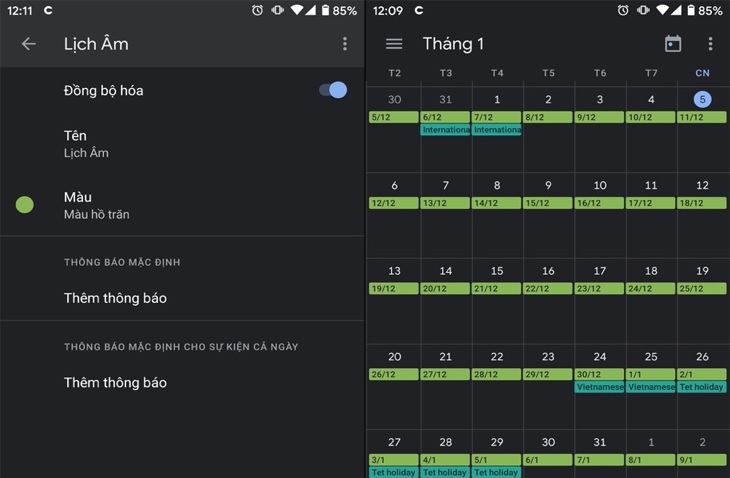Open the 'Vietnamese' event on the 24th

pyautogui.click(x=600, y=387)
